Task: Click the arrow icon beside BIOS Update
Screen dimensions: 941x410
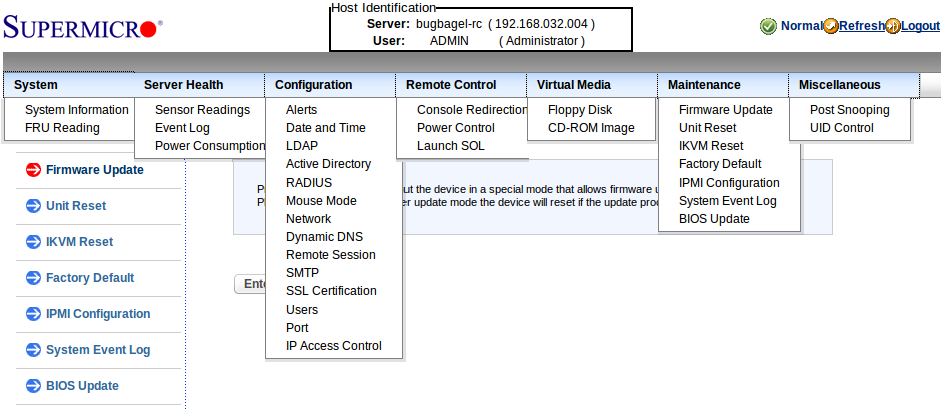Action: (x=31, y=386)
